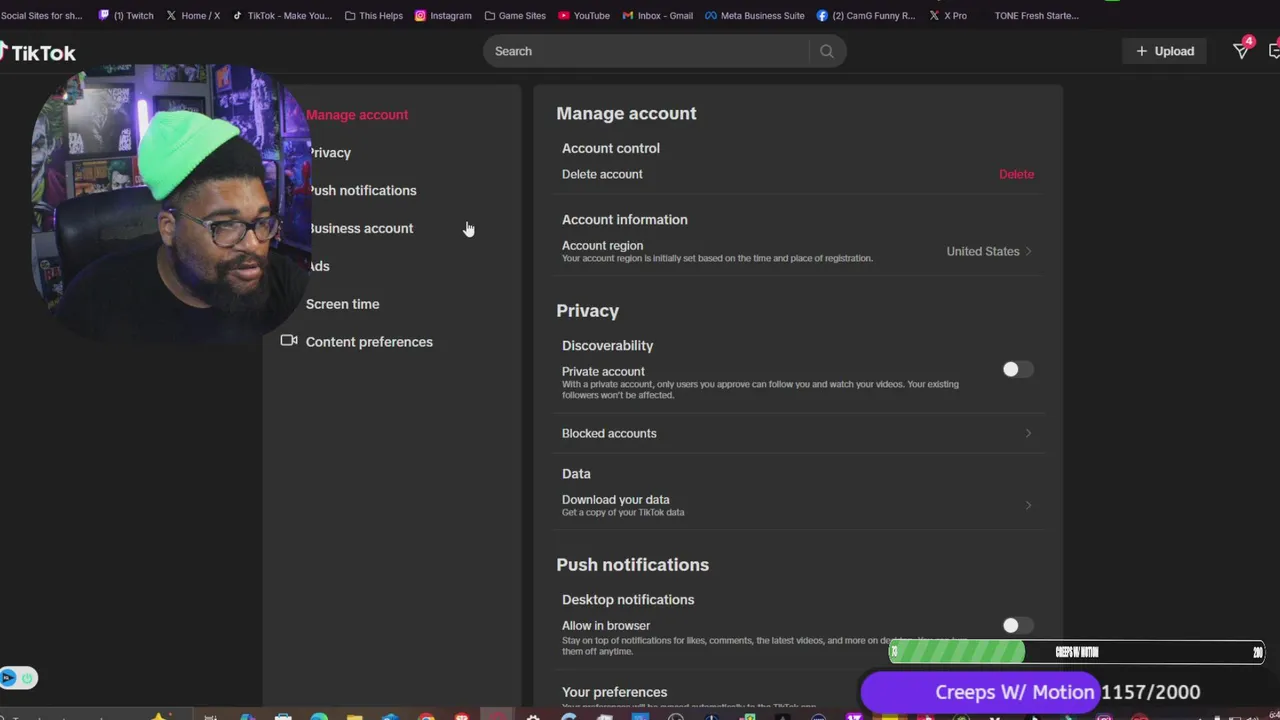
Task: Expand the United States account region chevron
Action: click(1028, 251)
